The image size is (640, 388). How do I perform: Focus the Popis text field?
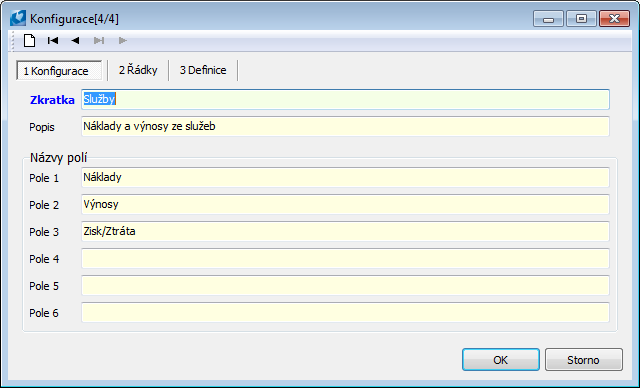(345, 126)
